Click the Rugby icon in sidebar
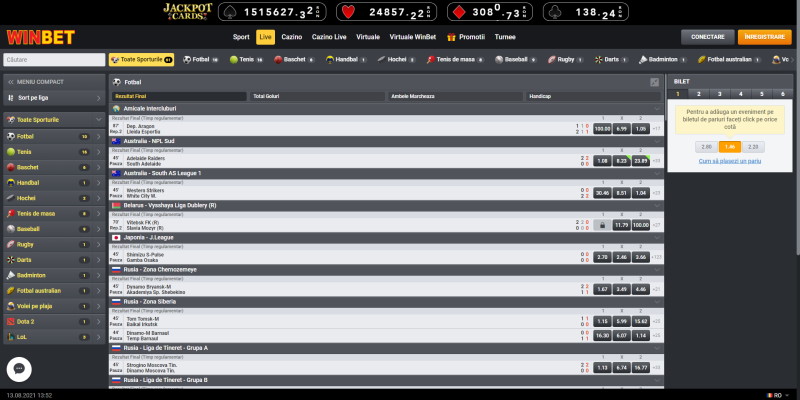 click(x=11, y=244)
